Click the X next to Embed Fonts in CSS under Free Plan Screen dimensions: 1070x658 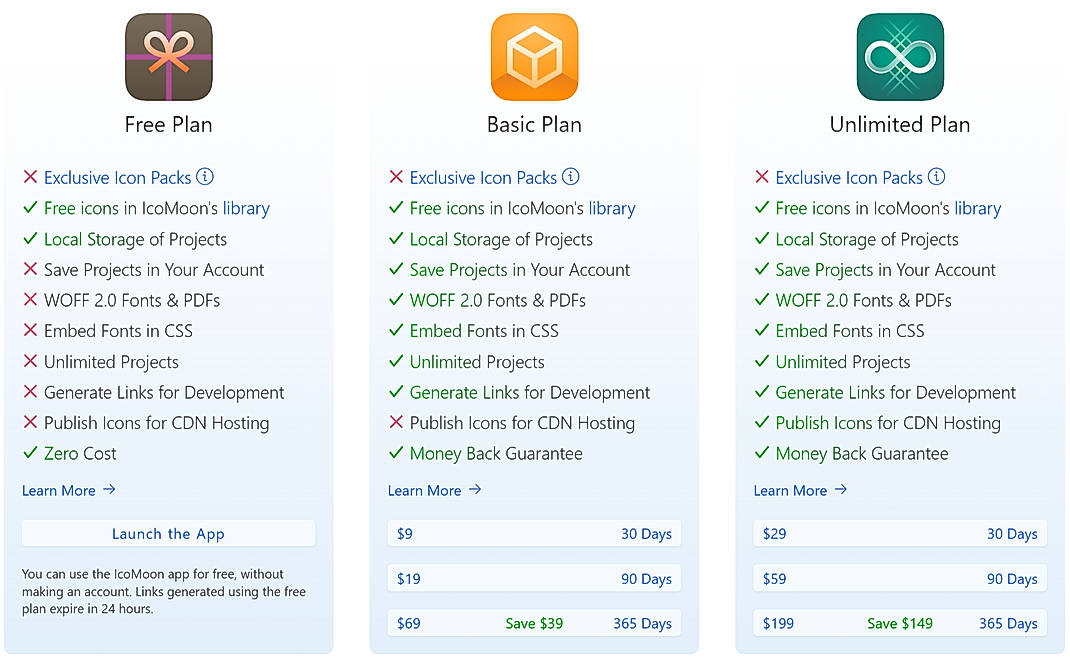[29, 331]
